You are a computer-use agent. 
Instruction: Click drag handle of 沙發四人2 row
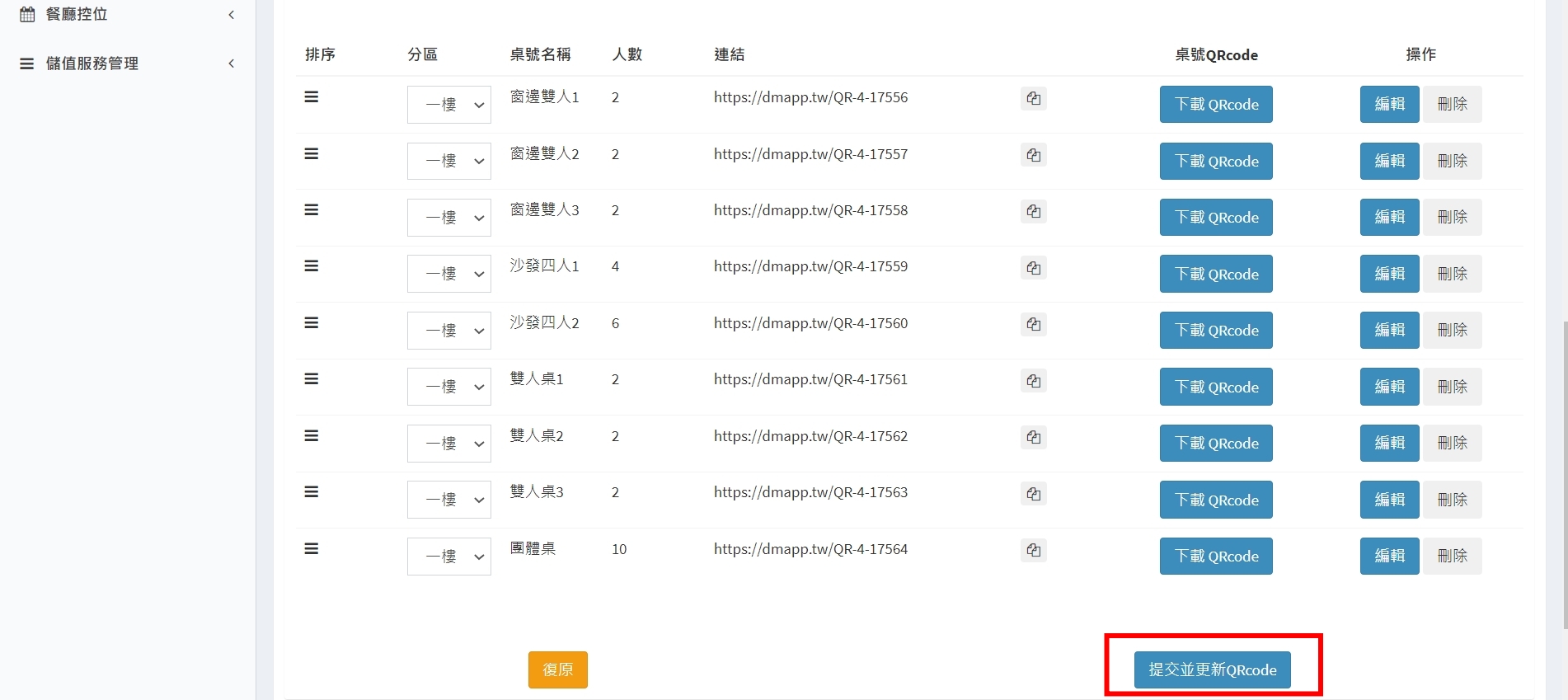coord(312,323)
